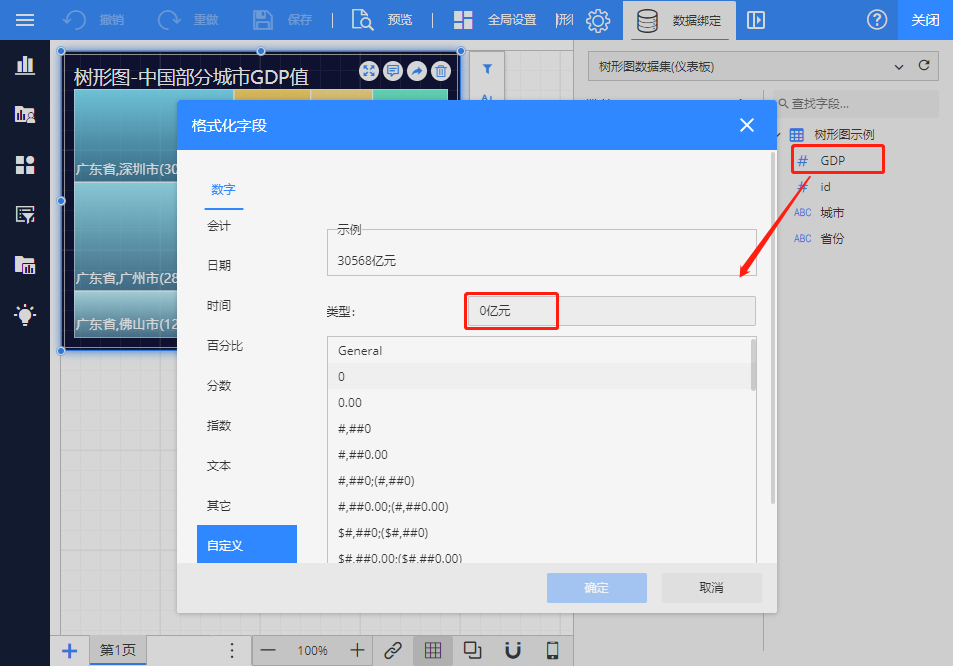Open the bar chart sidebar panel
The height and width of the screenshot is (666, 953).
point(25,65)
